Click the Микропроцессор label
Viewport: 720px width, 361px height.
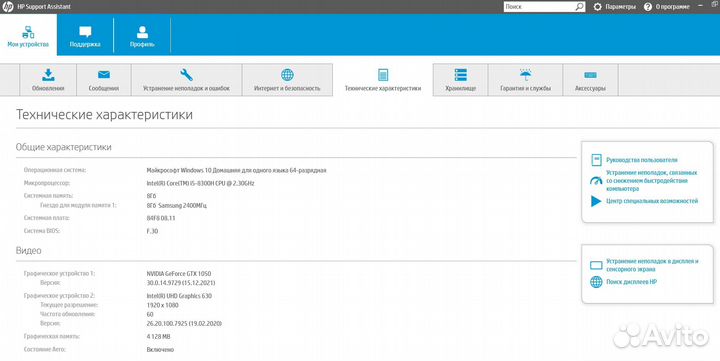pos(47,183)
